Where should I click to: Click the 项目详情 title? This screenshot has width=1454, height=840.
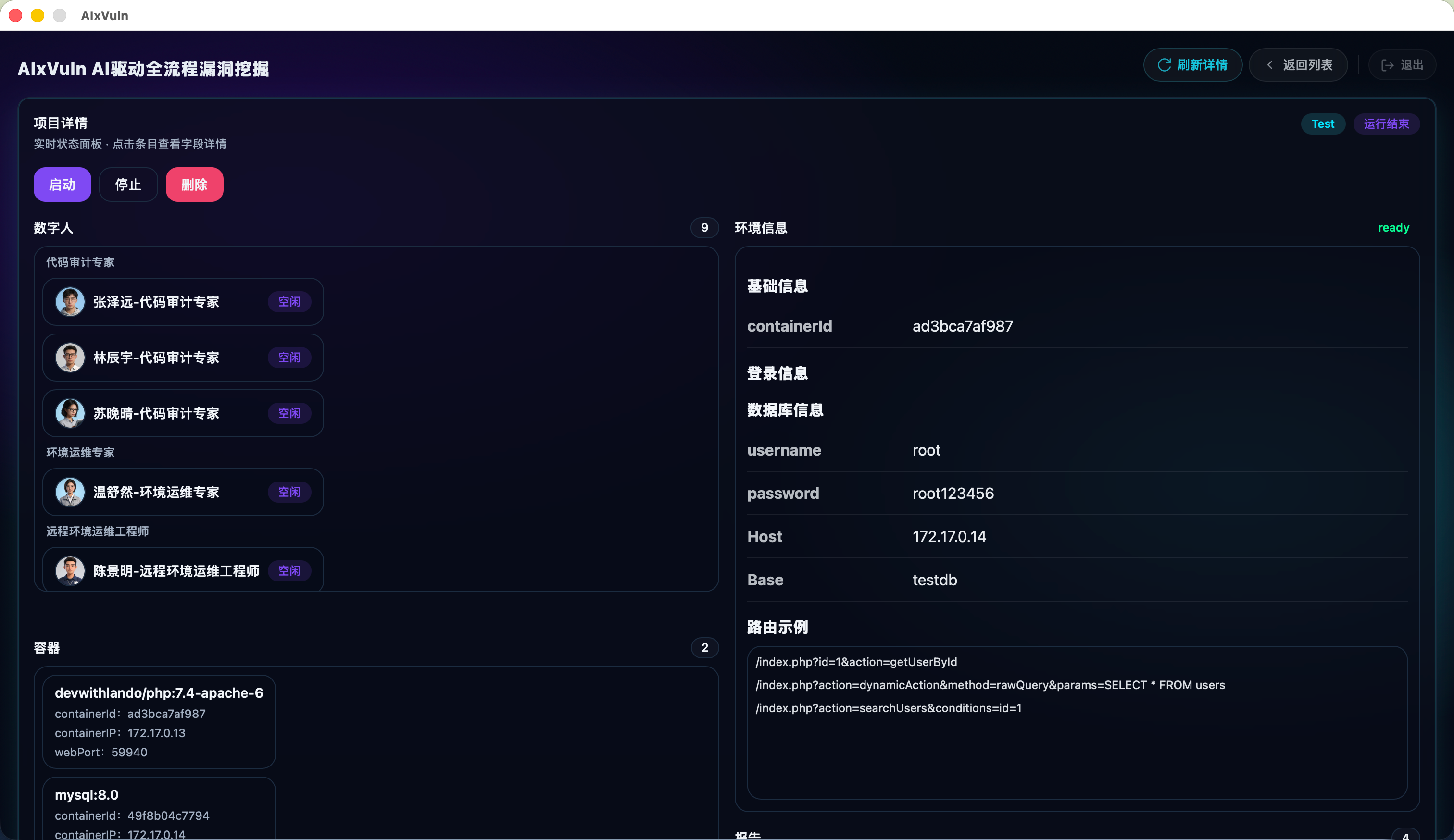pyautogui.click(x=61, y=124)
